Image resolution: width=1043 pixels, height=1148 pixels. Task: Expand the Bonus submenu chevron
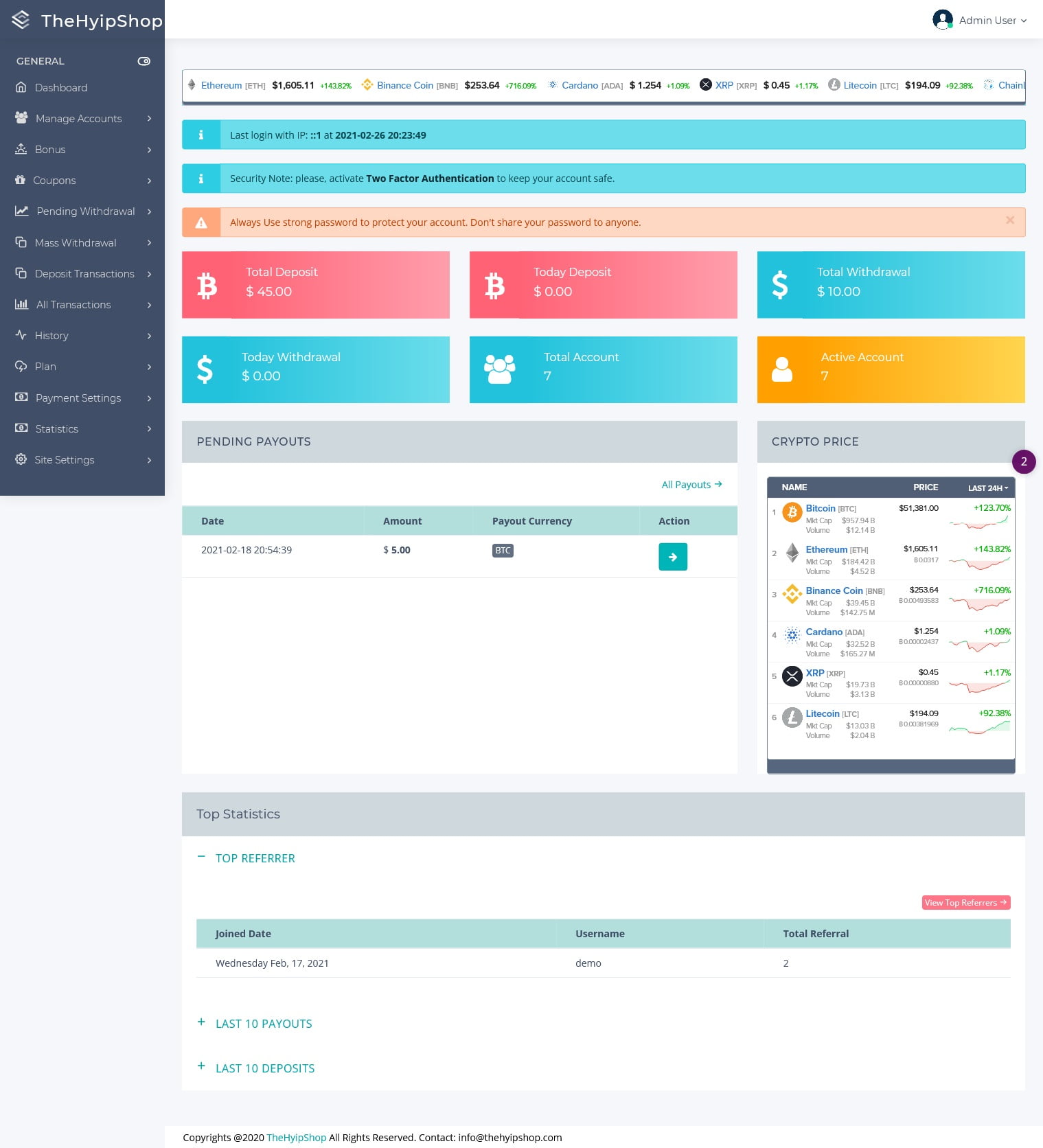[149, 150]
